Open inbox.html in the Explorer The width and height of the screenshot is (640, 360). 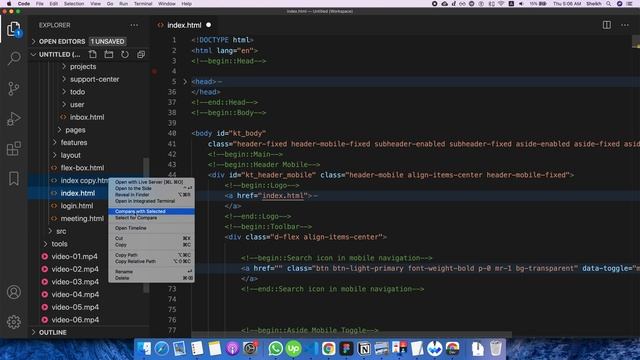coord(87,117)
